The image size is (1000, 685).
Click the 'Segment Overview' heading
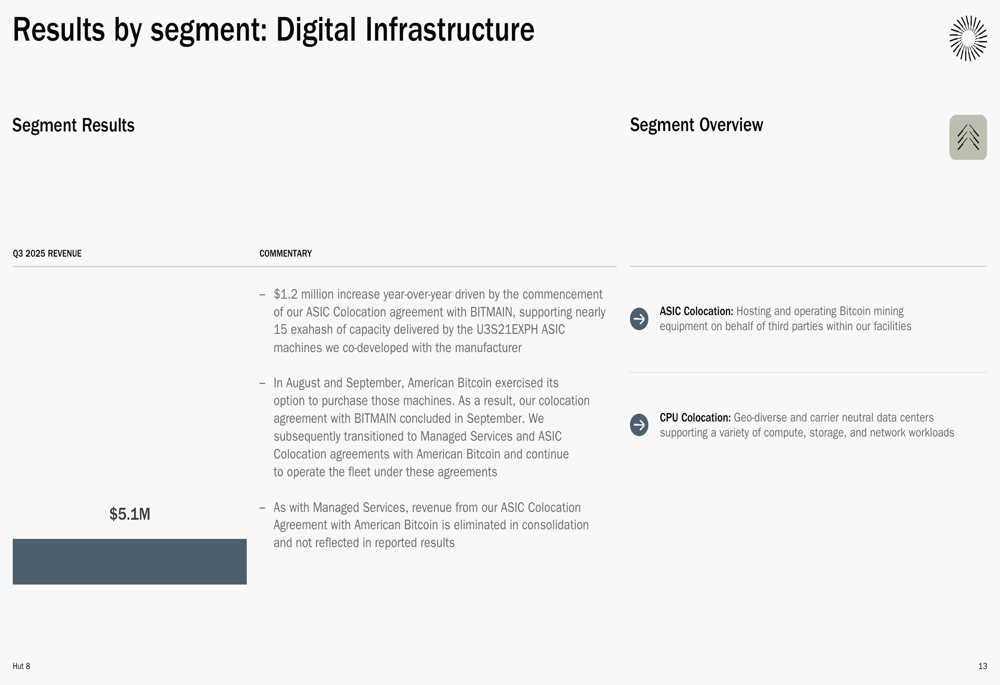pos(696,125)
